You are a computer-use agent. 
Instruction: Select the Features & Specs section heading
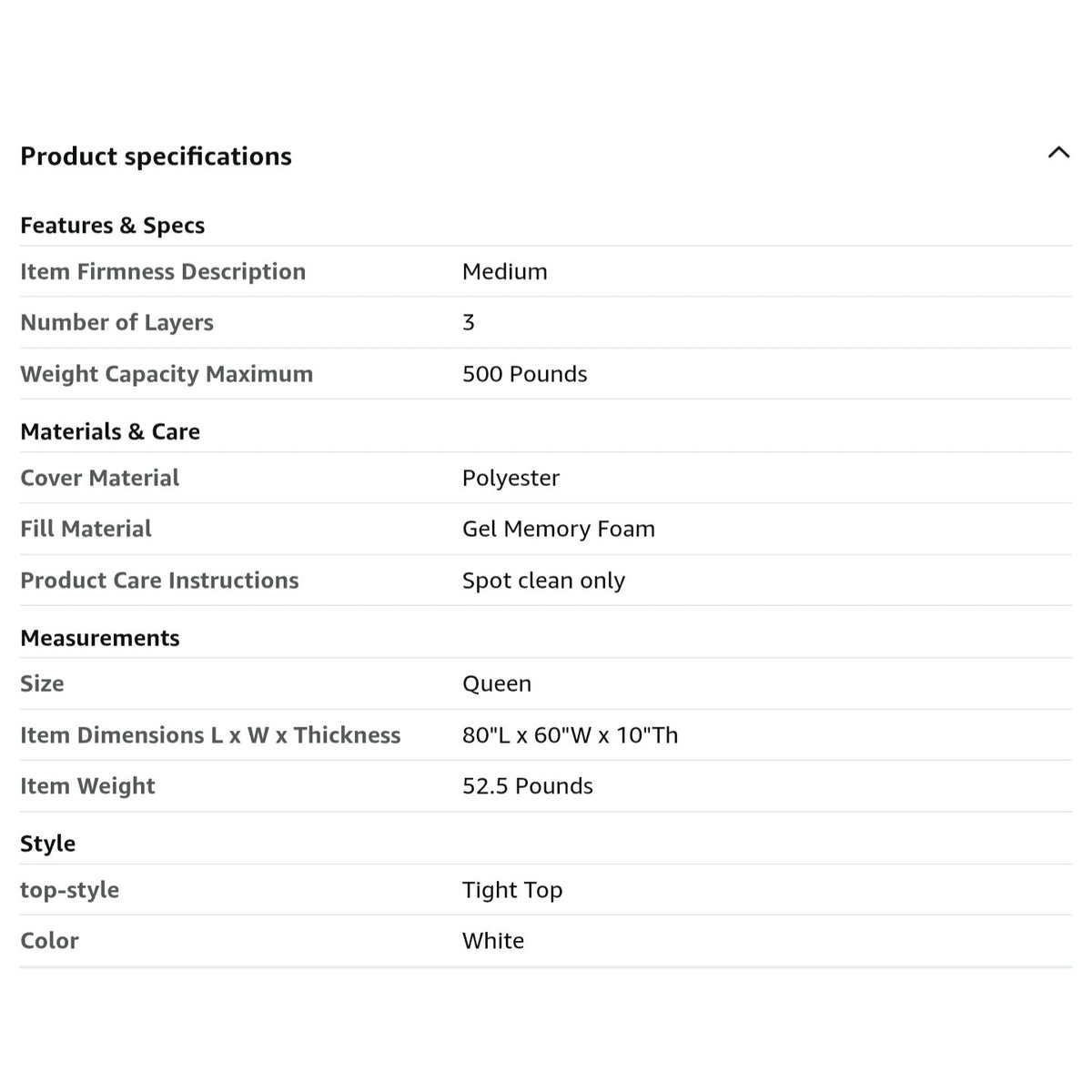pos(112,226)
